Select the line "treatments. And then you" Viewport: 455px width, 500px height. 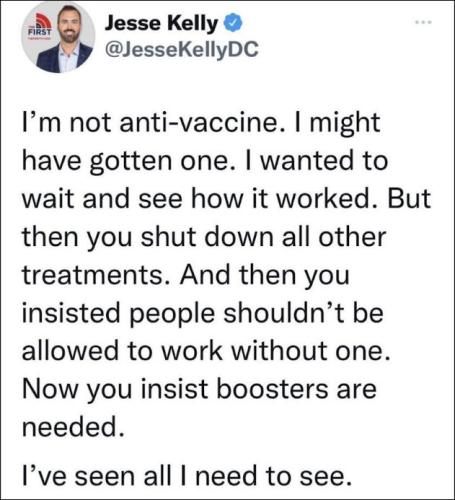[186, 276]
